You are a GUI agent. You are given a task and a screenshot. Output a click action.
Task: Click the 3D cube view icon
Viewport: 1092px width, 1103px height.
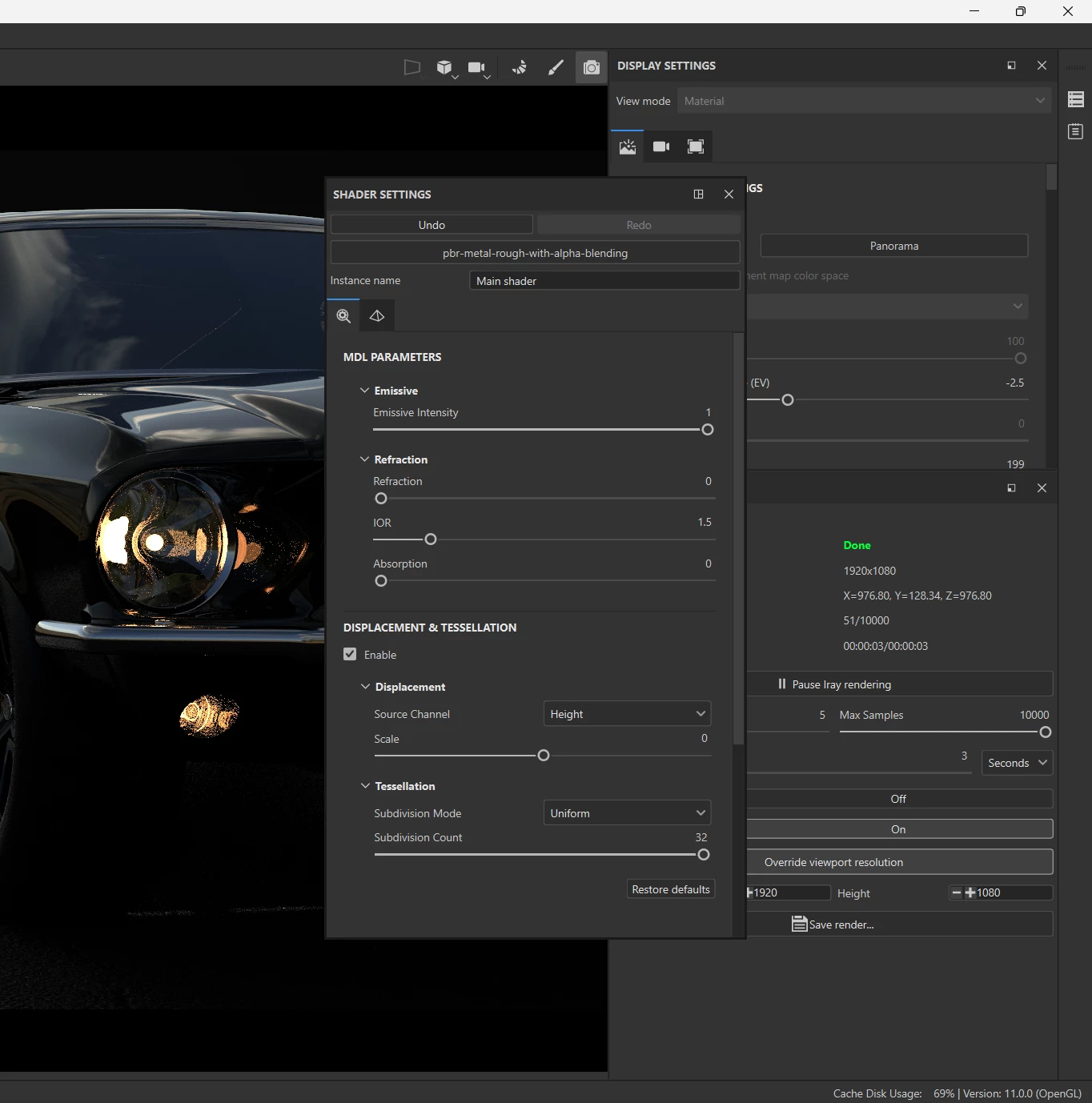click(444, 68)
